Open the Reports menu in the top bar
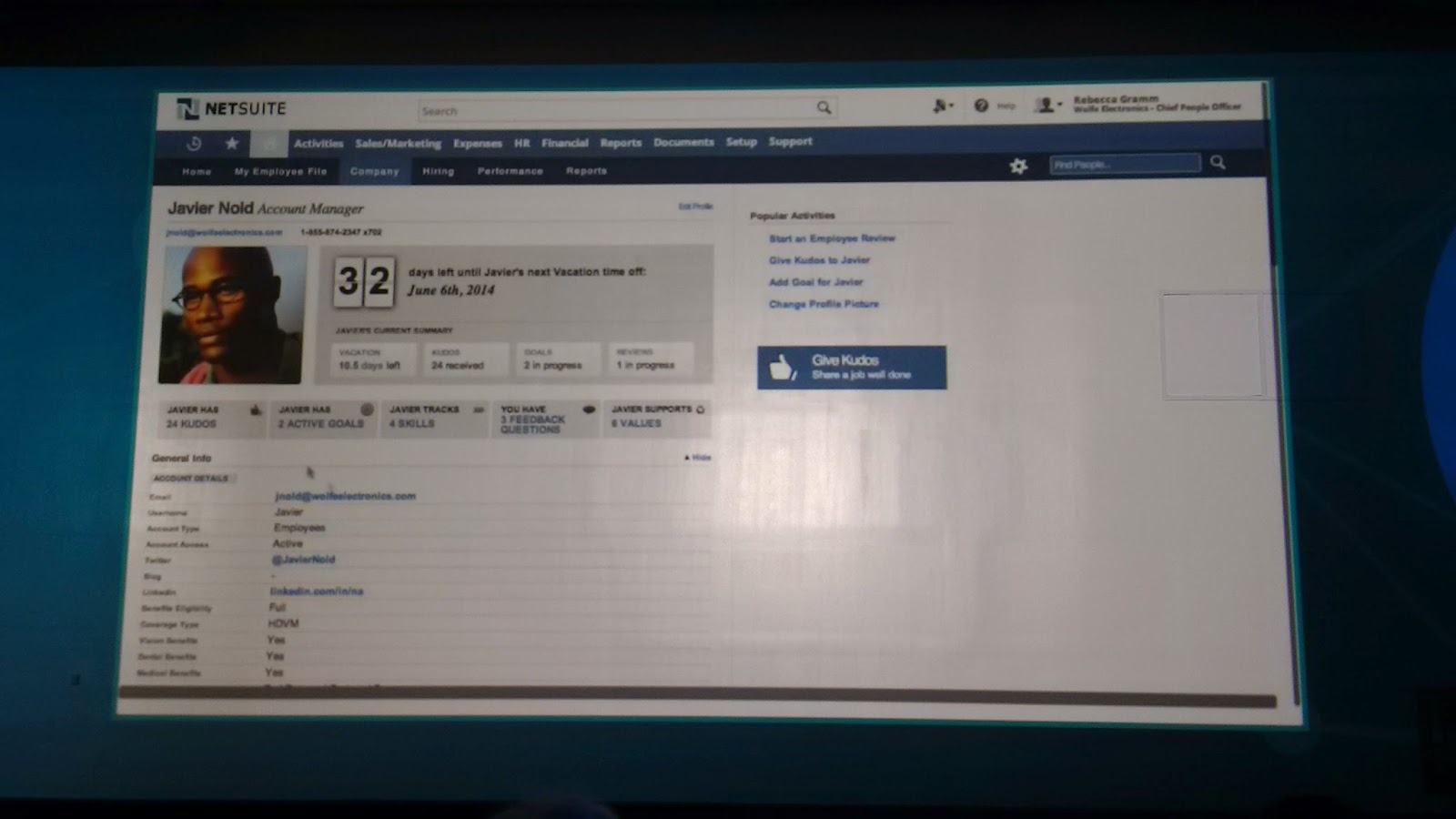The height and width of the screenshot is (819, 1456). [x=621, y=143]
